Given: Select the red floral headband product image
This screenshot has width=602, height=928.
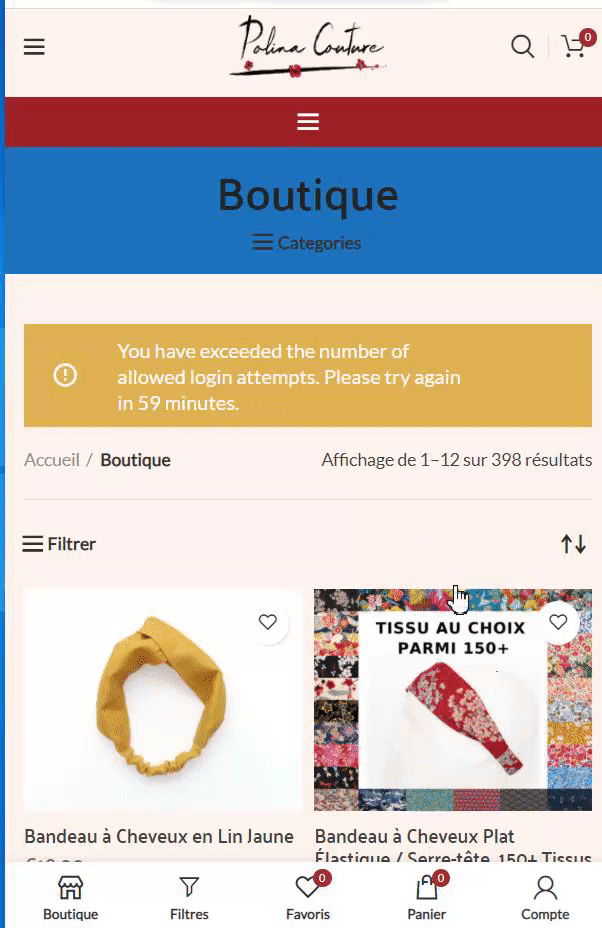Looking at the screenshot, I should tap(453, 700).
